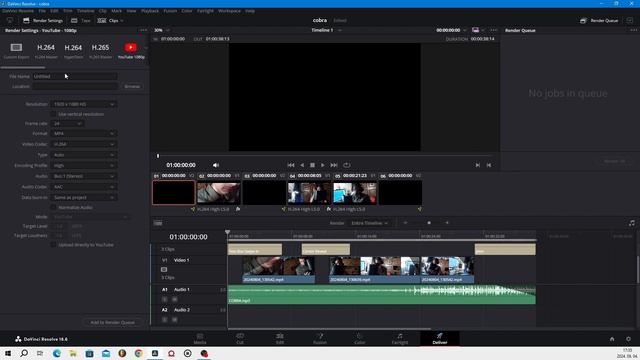Enable Use vertical resolution checkbox
Screen dimensions: 640x360
(x=53, y=114)
